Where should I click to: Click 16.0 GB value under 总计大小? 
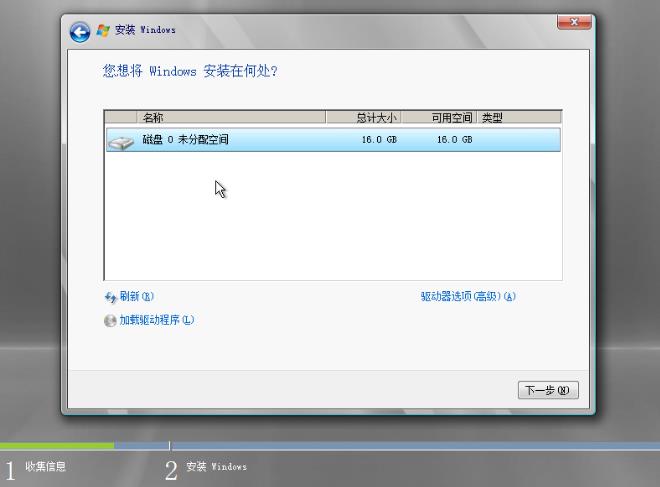[x=379, y=140]
